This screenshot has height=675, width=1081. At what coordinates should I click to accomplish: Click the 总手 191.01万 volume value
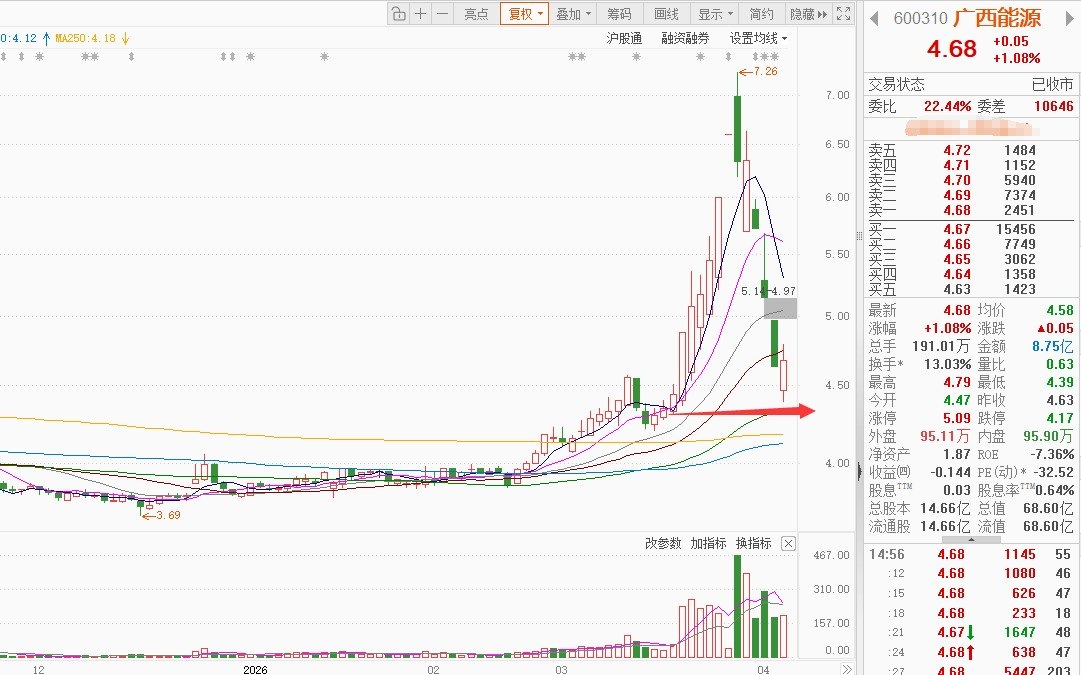coord(941,347)
